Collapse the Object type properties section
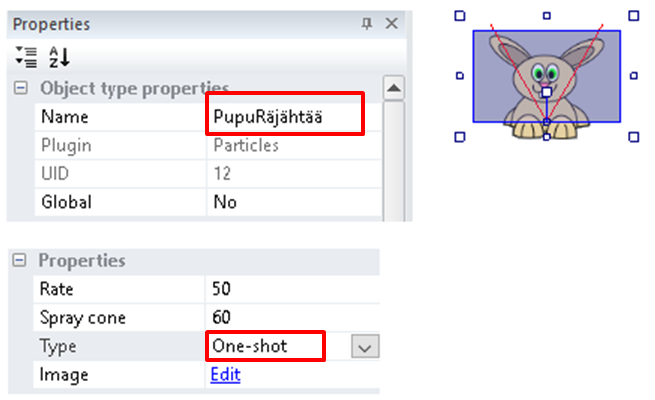The width and height of the screenshot is (655, 400). [20, 89]
